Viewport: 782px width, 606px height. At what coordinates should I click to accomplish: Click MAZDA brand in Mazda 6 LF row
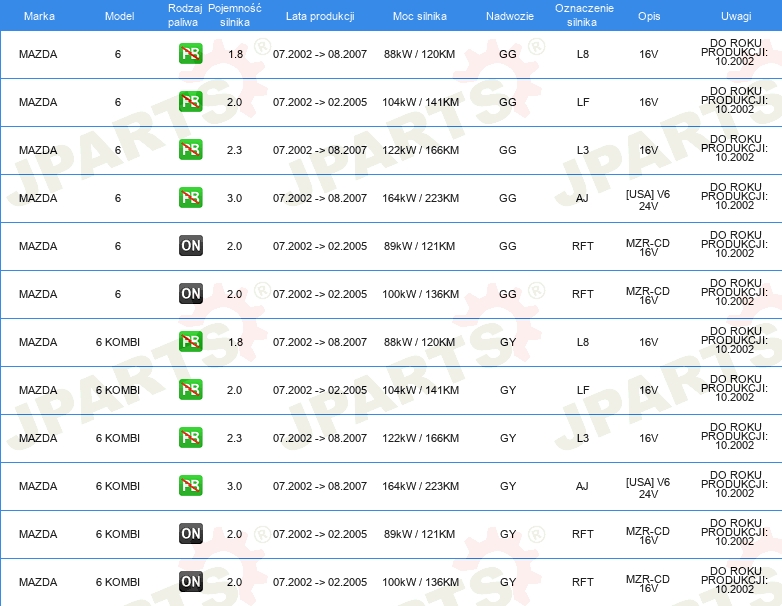tap(38, 102)
